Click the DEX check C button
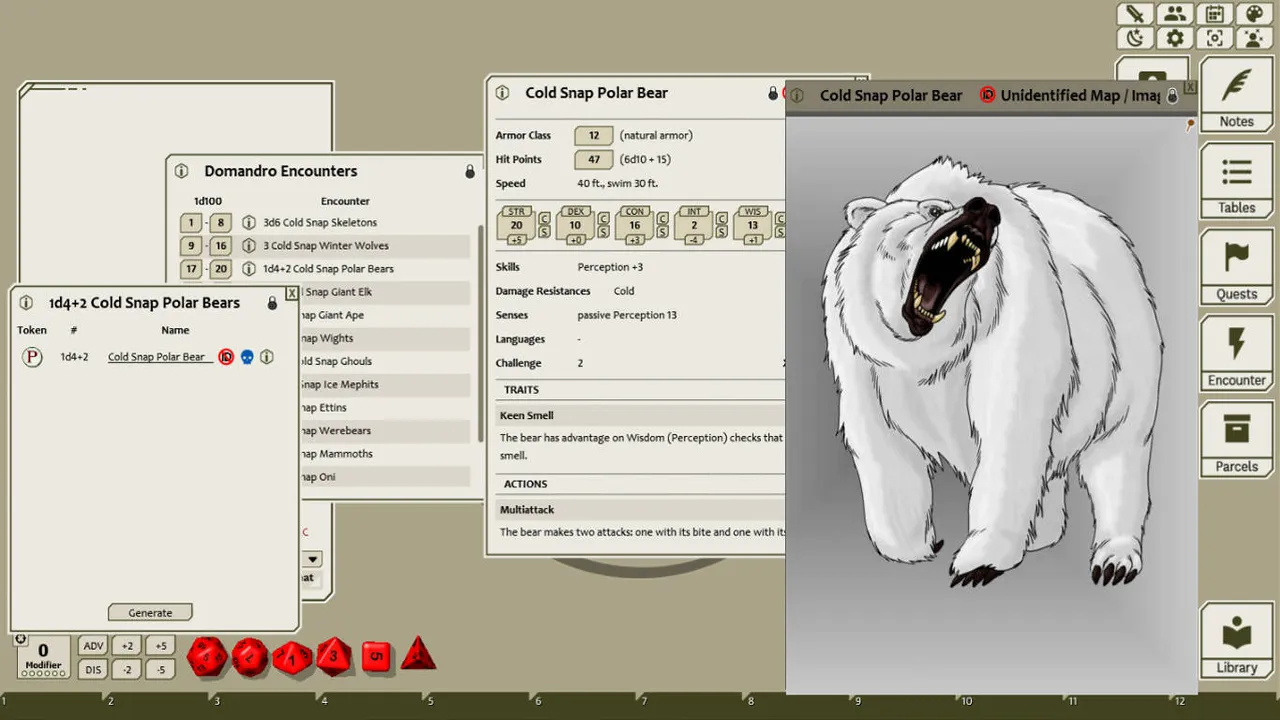Image resolution: width=1280 pixels, height=720 pixels. (x=603, y=218)
